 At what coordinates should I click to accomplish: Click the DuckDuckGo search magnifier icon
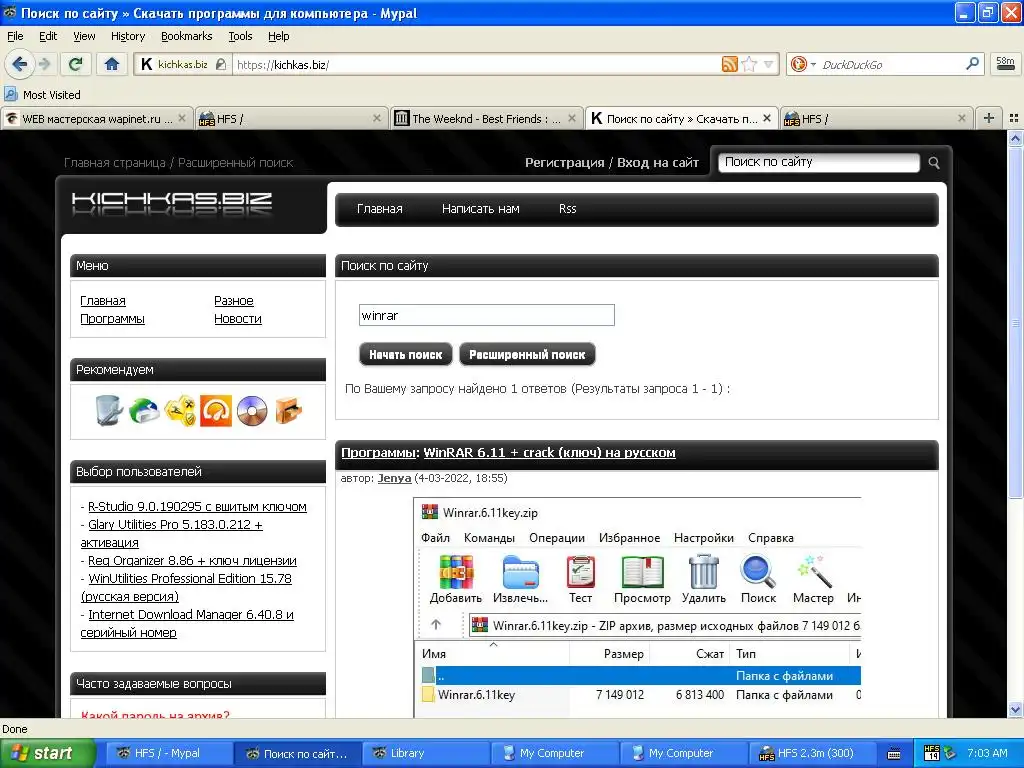(972, 64)
